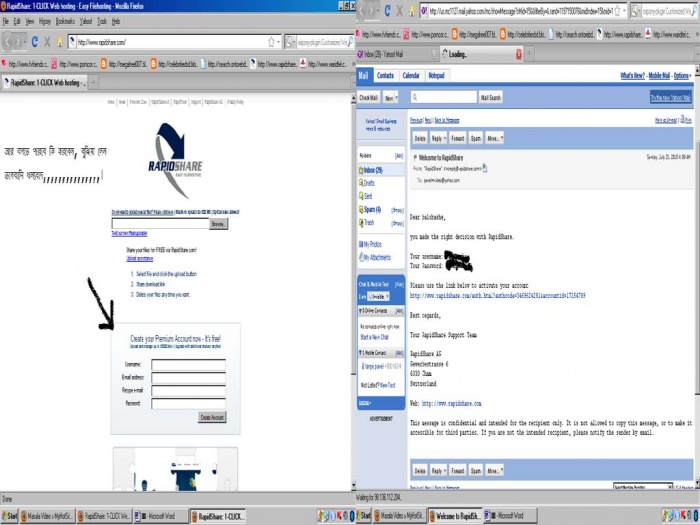
Task: Click What's New link in Yahoo Mail
Action: pos(633,76)
